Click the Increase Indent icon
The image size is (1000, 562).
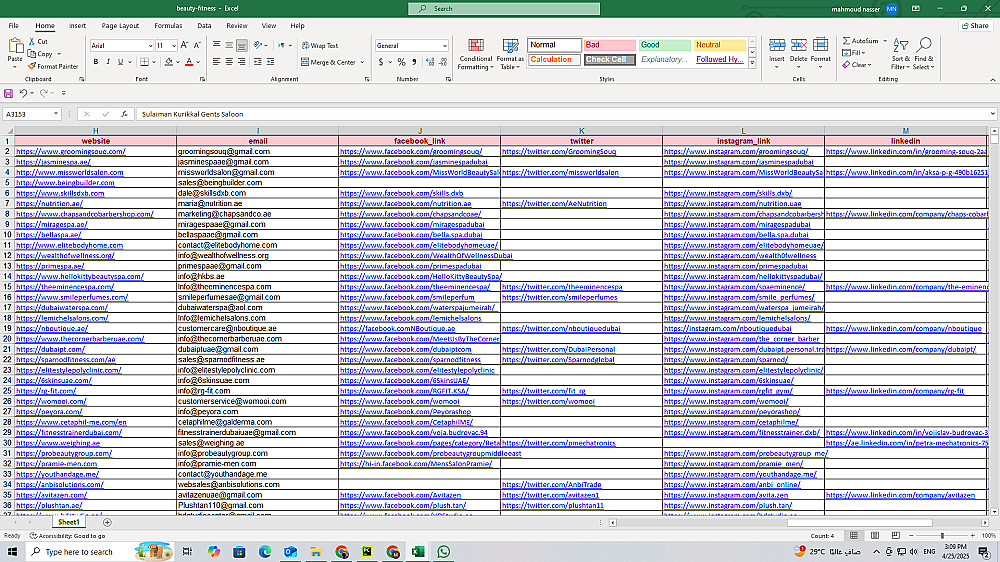[x=270, y=62]
